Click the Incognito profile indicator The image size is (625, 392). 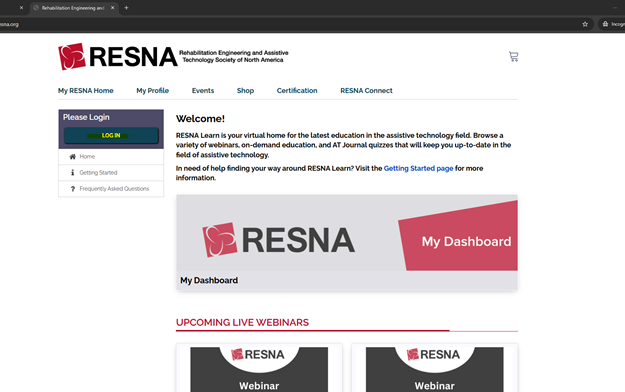[x=613, y=24]
